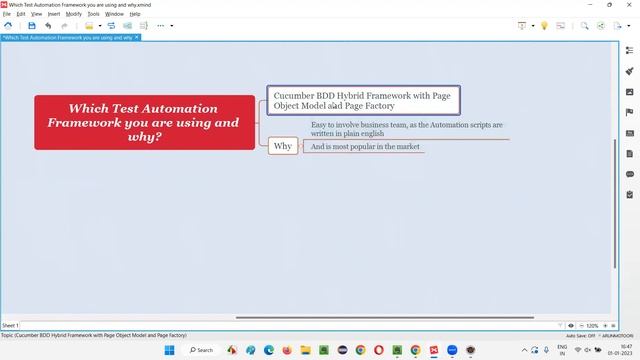
Task: Select the Cucumber BDD Hybrid Framework topic
Action: (363, 100)
